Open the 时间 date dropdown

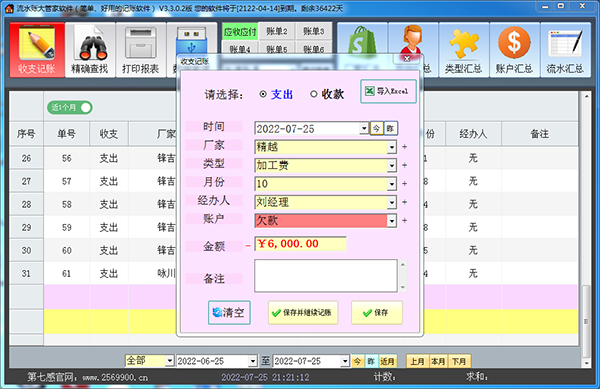coord(364,129)
